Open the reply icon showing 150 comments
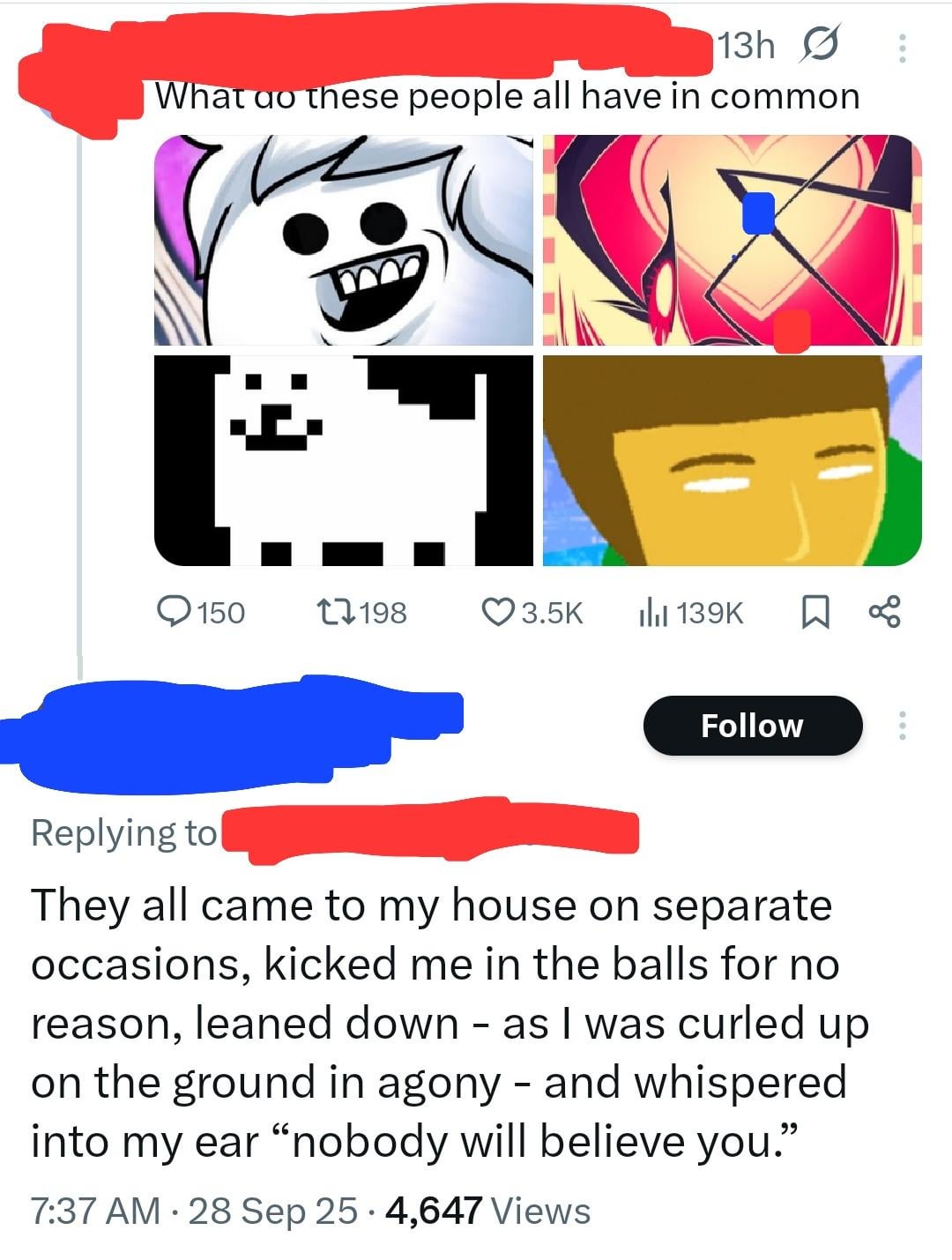The image size is (952, 1260). 200,612
